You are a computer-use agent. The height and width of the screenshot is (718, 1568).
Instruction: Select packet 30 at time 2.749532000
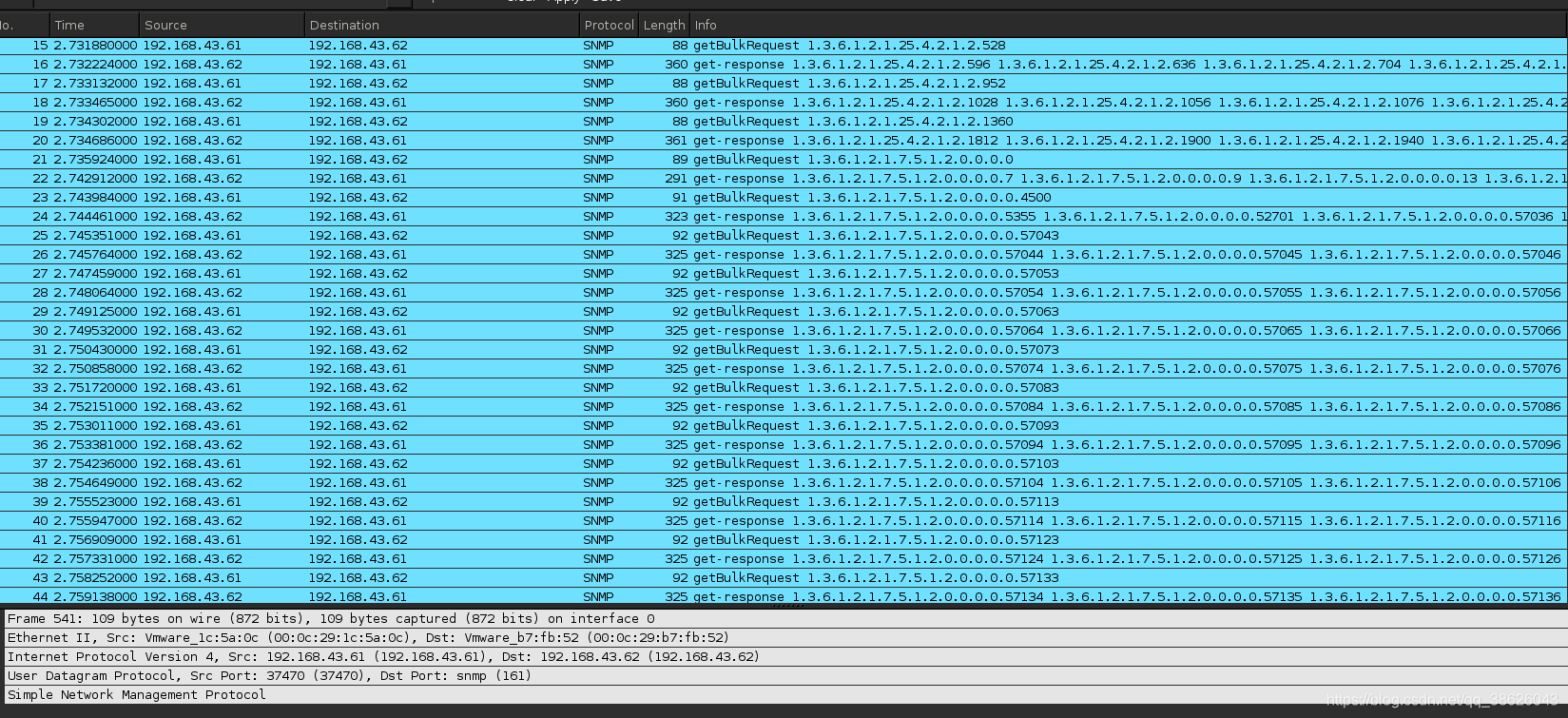click(x=784, y=331)
